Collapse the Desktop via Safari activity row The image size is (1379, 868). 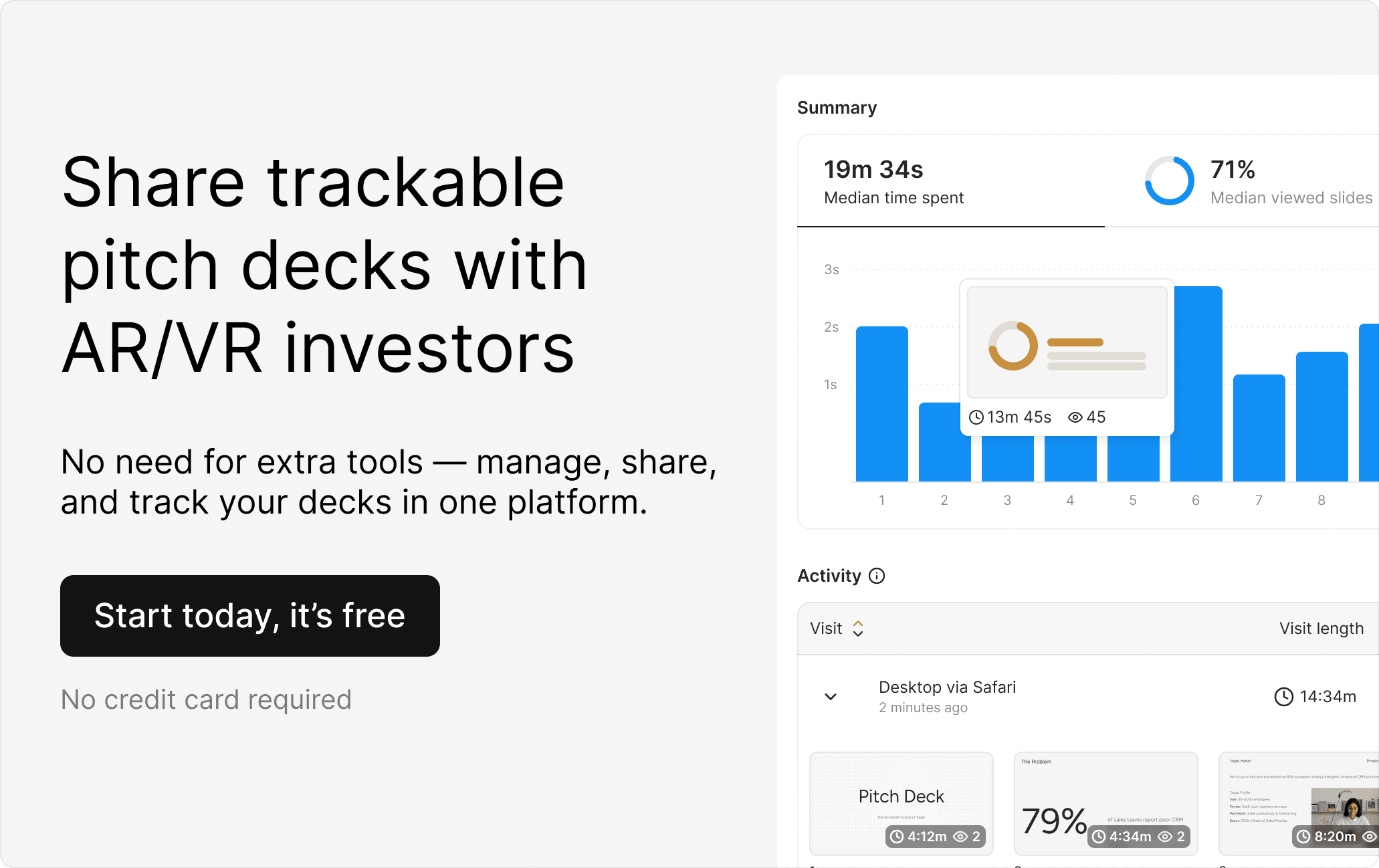click(831, 696)
